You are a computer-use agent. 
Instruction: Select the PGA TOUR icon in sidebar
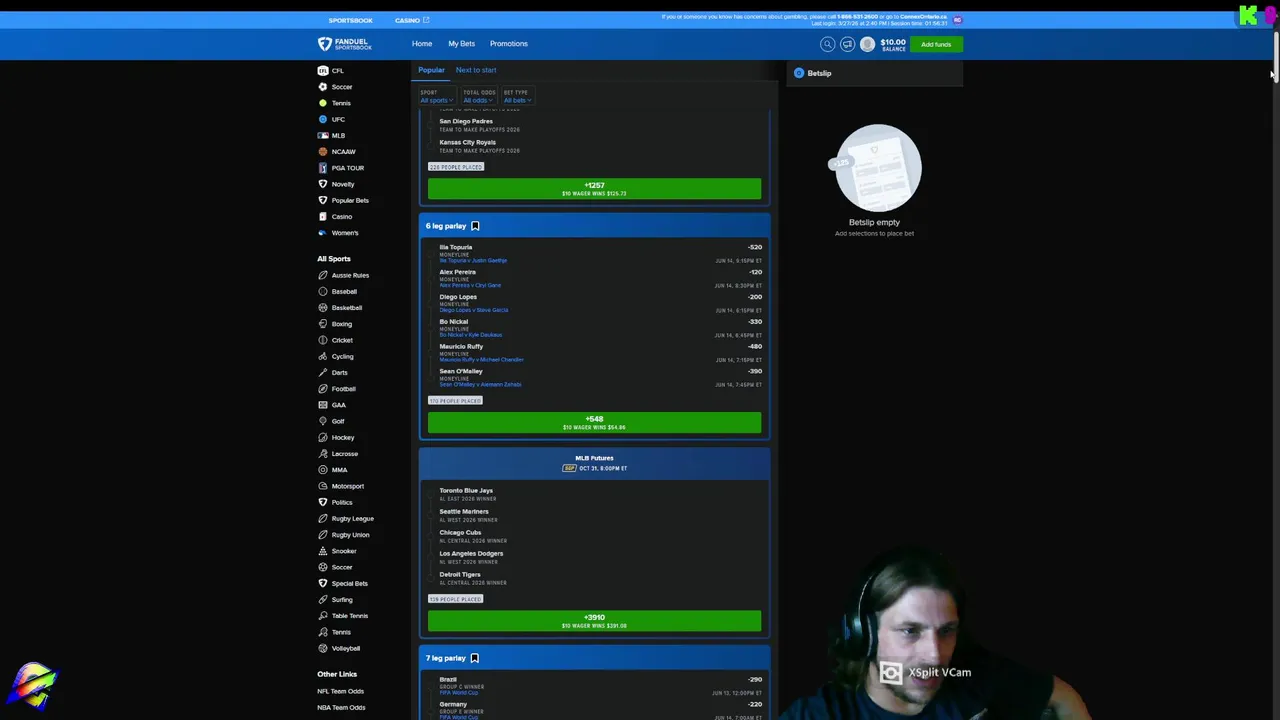point(322,168)
